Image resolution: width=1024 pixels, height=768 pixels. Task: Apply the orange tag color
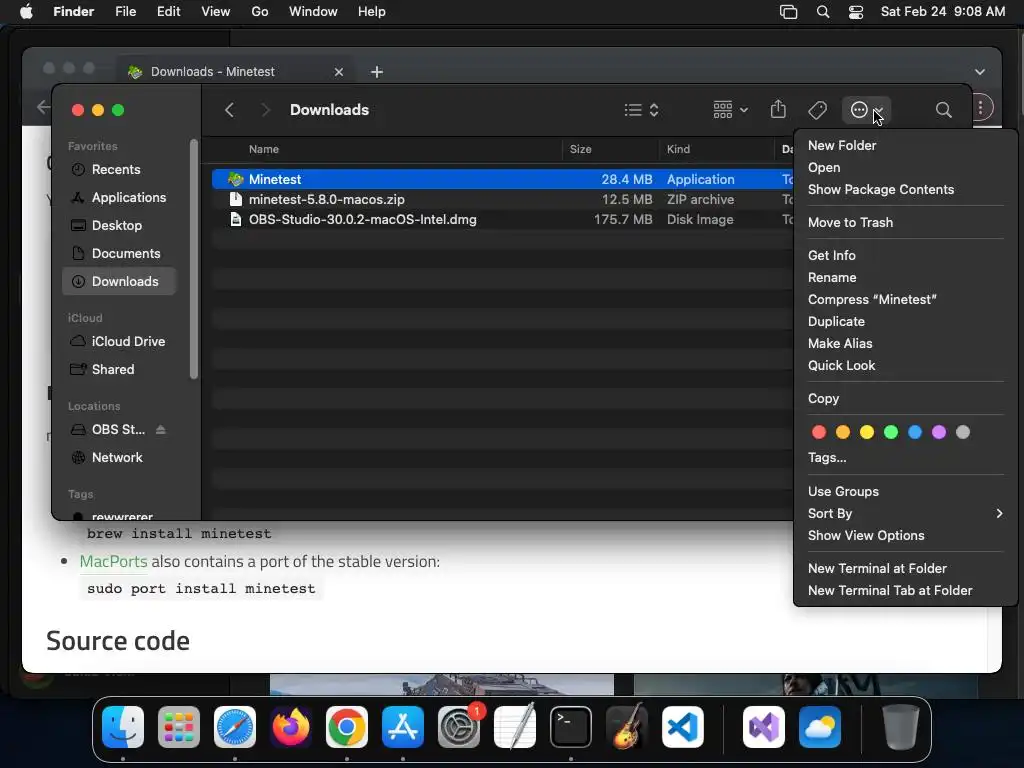[843, 432]
